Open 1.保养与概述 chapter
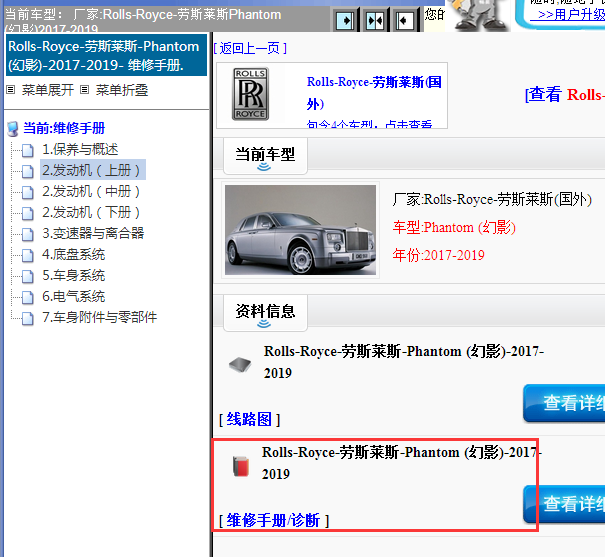The height and width of the screenshot is (557, 605). point(80,149)
